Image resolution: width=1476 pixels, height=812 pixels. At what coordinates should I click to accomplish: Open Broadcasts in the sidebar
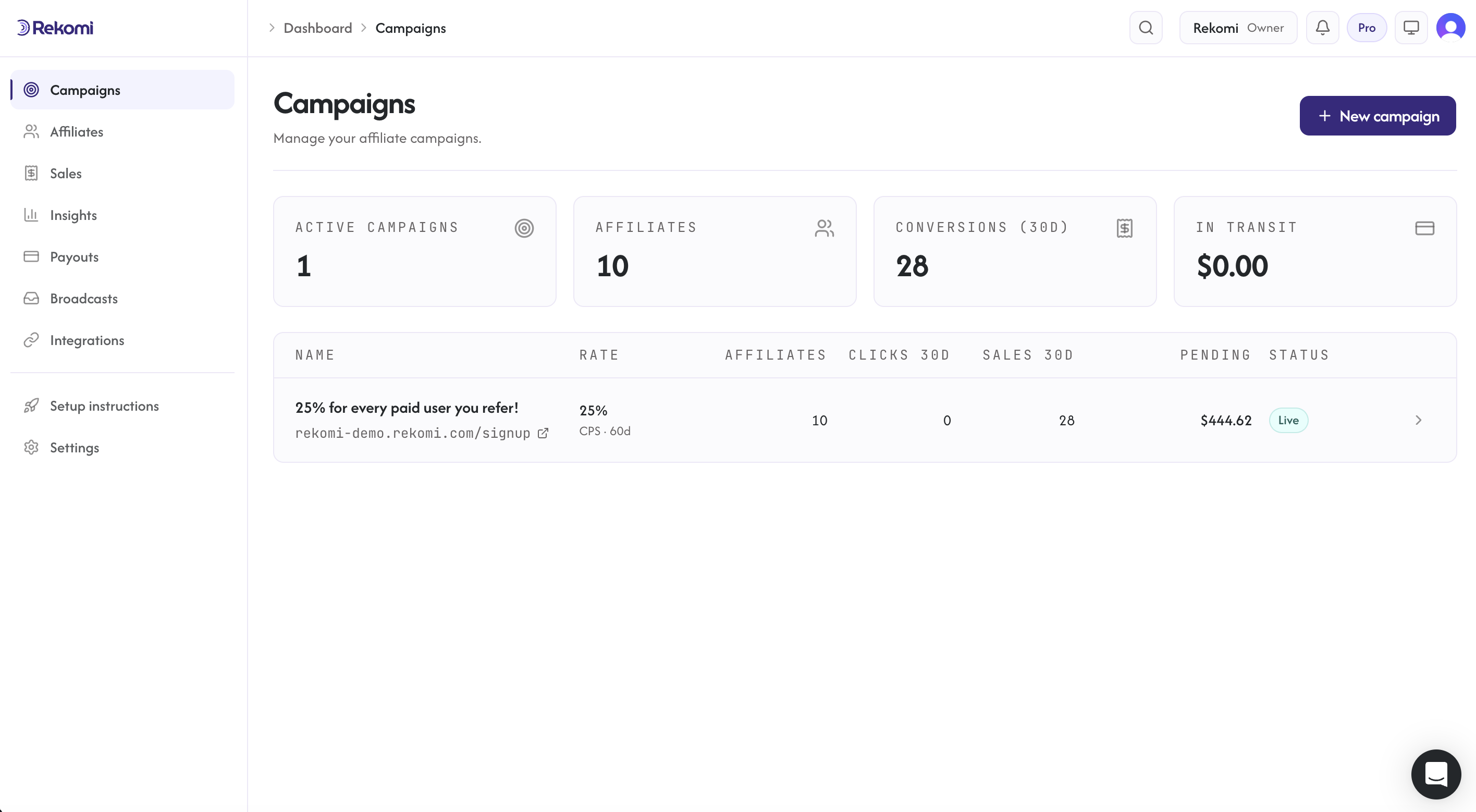coord(122,299)
